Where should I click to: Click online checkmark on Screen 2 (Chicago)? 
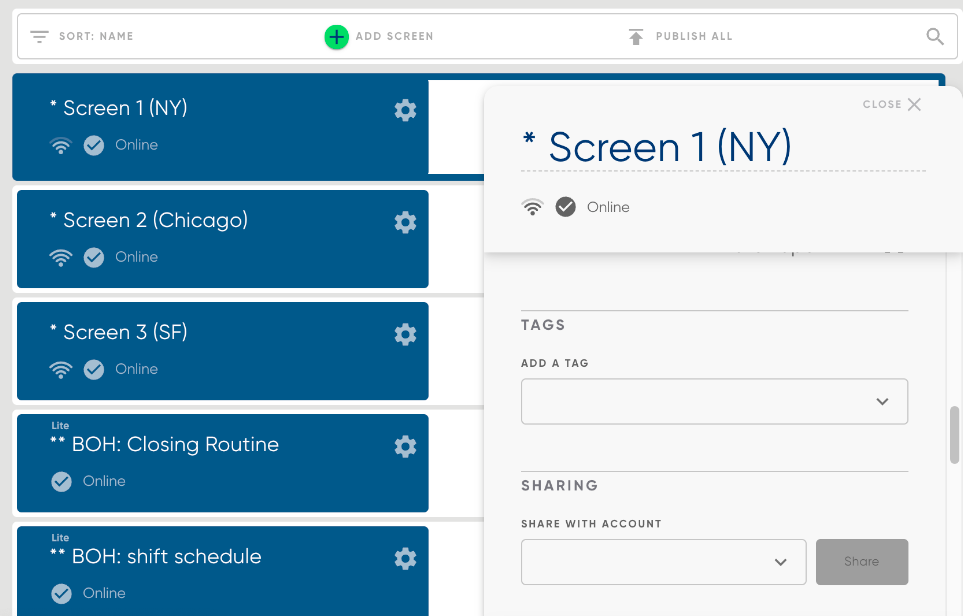pos(94,257)
